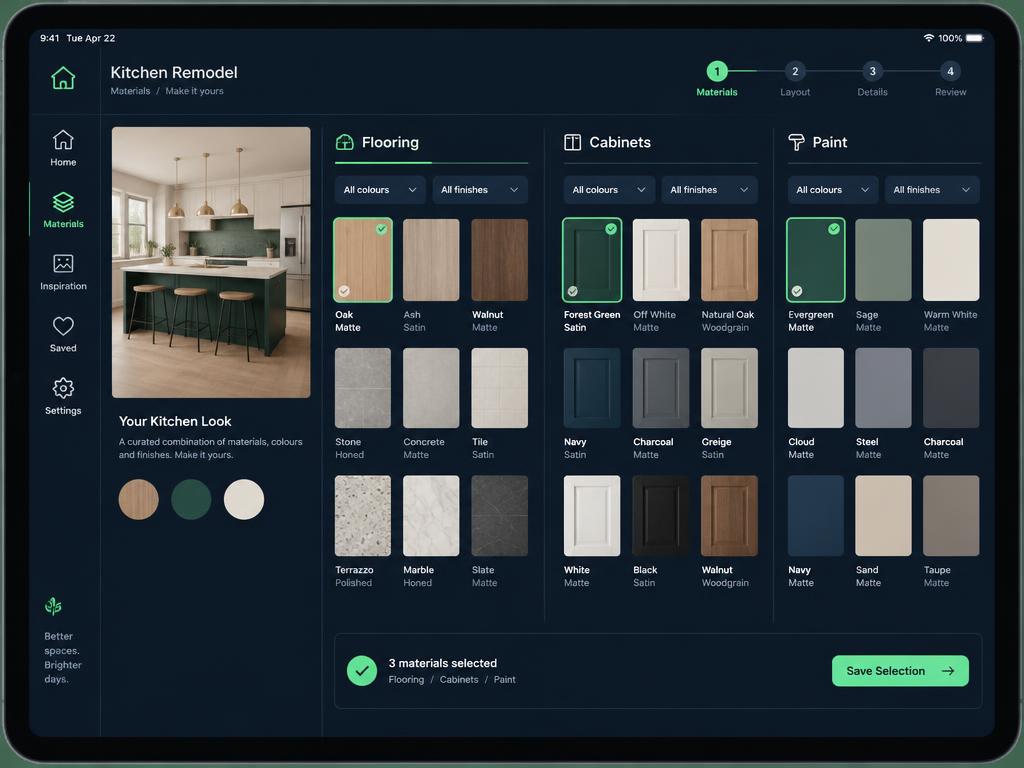This screenshot has width=1024, height=768.
Task: Click the arrow on Save Selection
Action: point(948,671)
